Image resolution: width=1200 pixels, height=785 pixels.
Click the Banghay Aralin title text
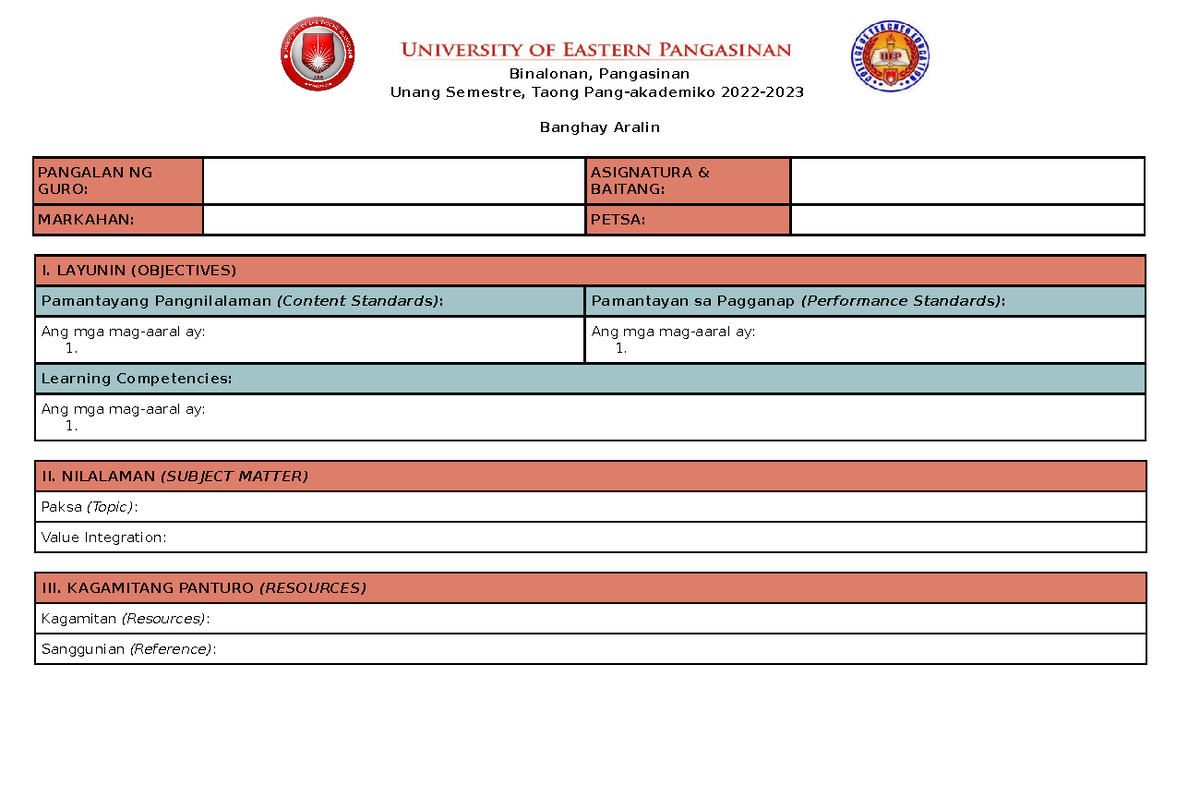599,127
